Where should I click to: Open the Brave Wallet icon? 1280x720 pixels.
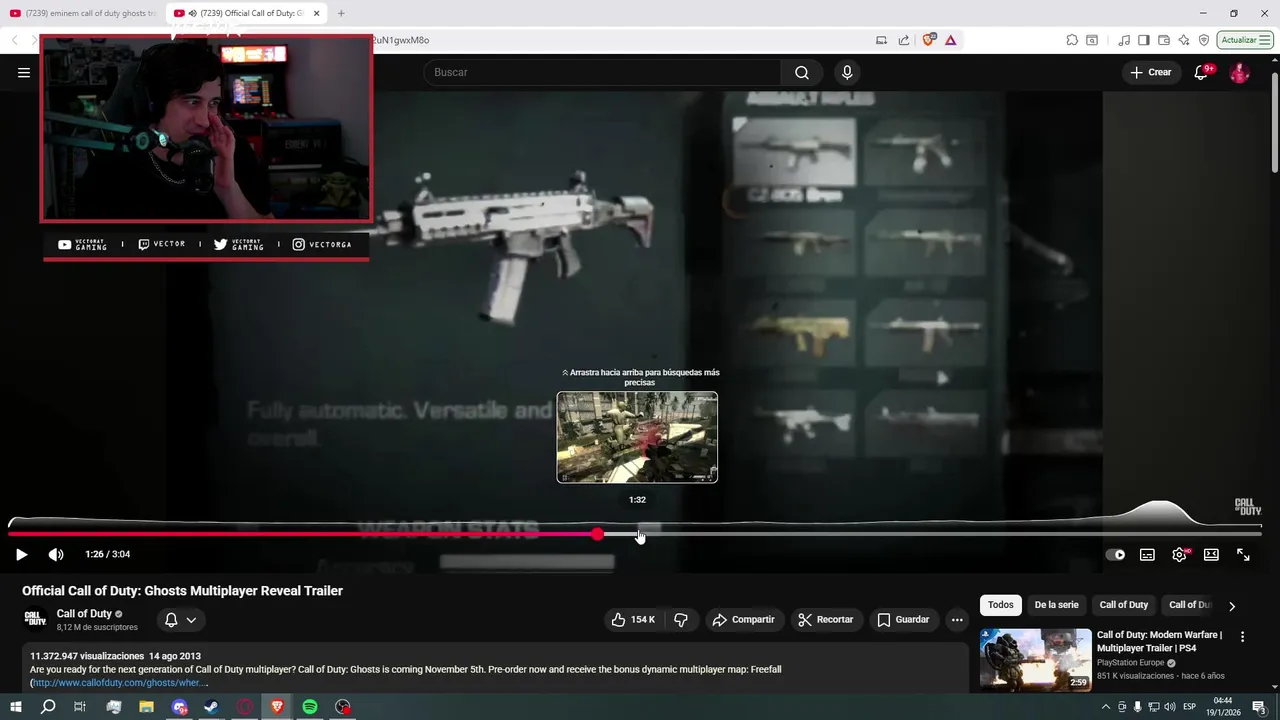click(1164, 40)
